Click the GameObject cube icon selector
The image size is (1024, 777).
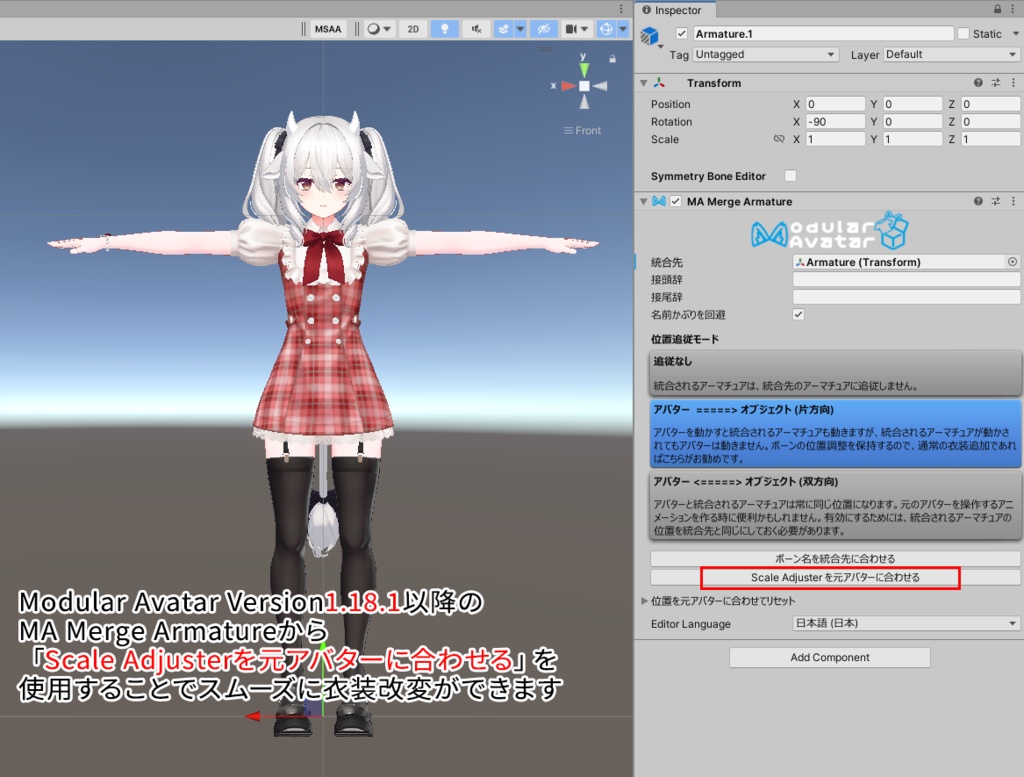[650, 37]
